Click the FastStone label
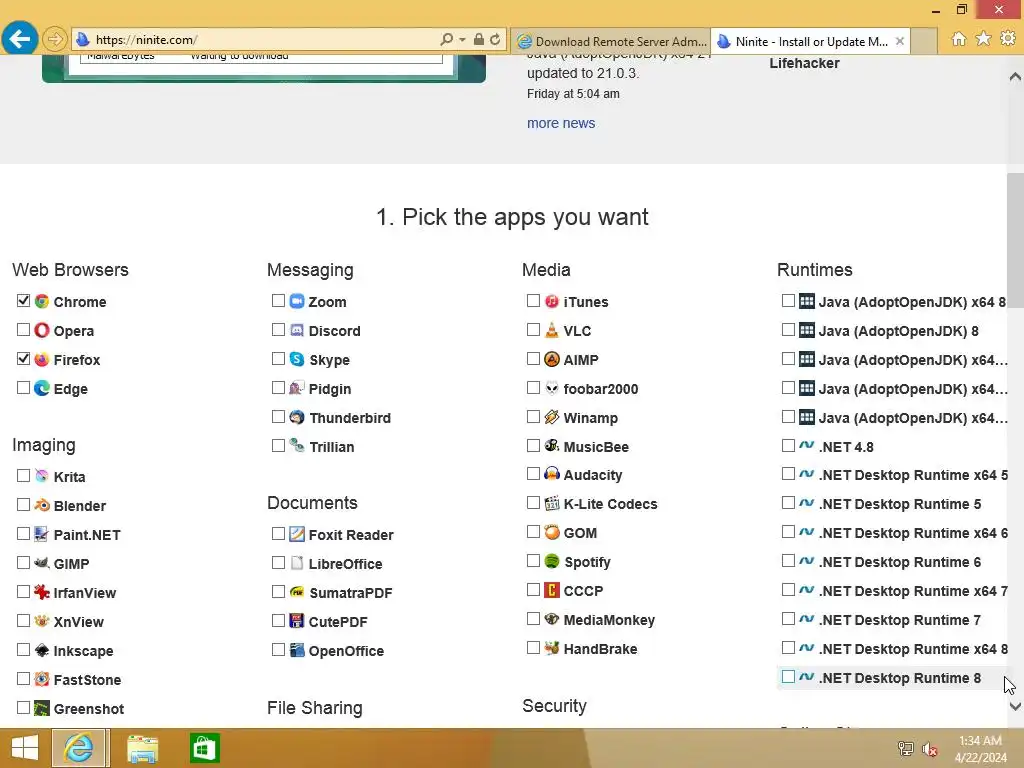Screen dimensions: 1024x768 tap(87, 680)
